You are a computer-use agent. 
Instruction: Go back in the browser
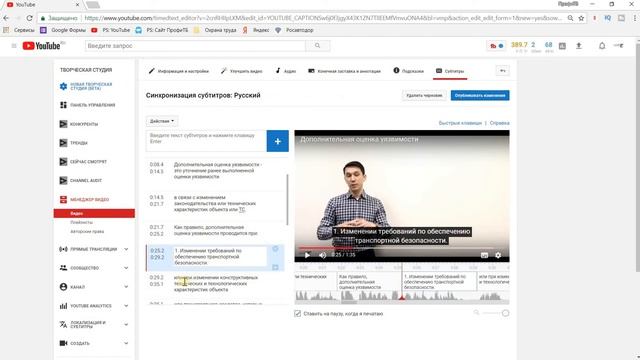pyautogui.click(x=6, y=18)
